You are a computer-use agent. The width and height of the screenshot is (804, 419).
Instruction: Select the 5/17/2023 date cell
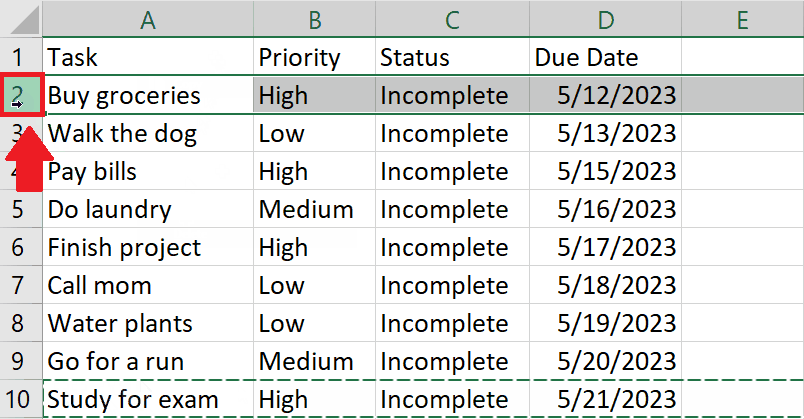click(606, 247)
